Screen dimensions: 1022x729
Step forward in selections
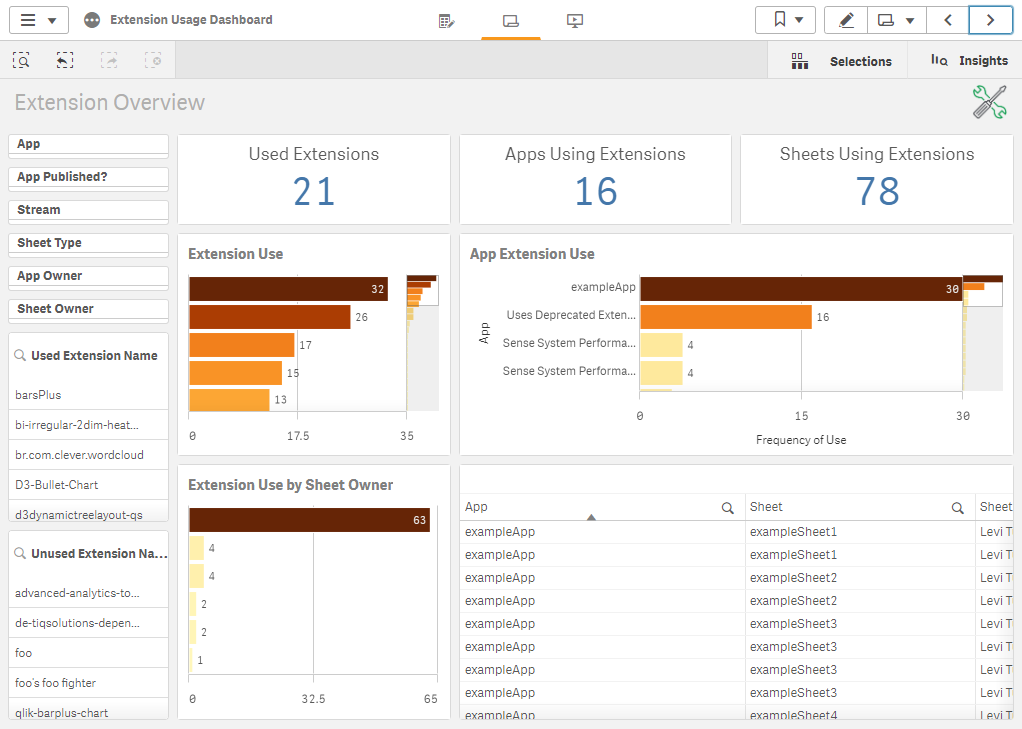point(109,61)
